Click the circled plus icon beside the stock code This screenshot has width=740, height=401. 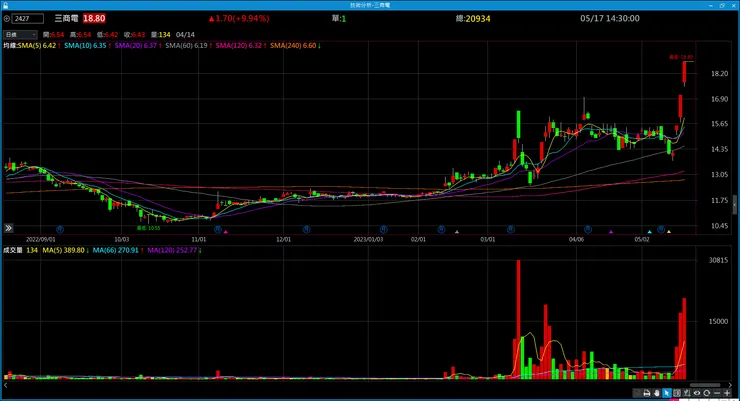click(x=7, y=19)
